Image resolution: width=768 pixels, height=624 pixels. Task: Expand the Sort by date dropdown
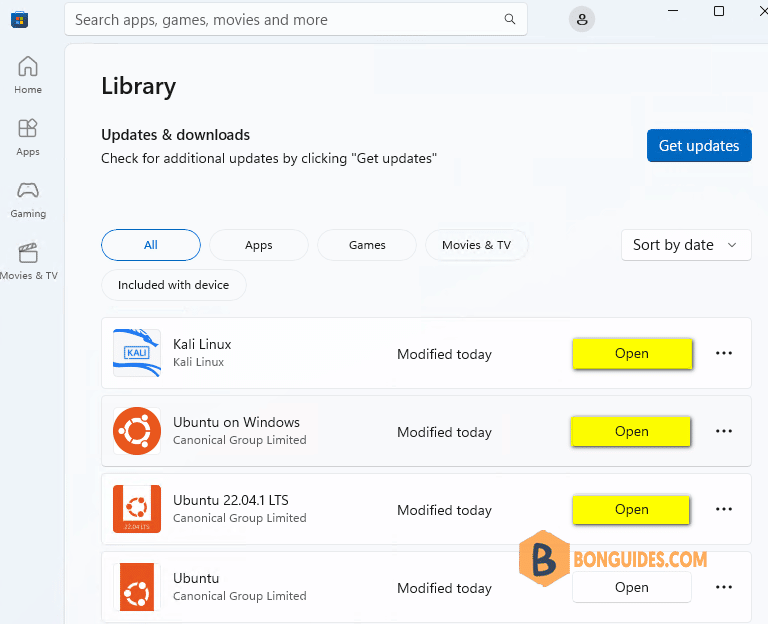[686, 245]
